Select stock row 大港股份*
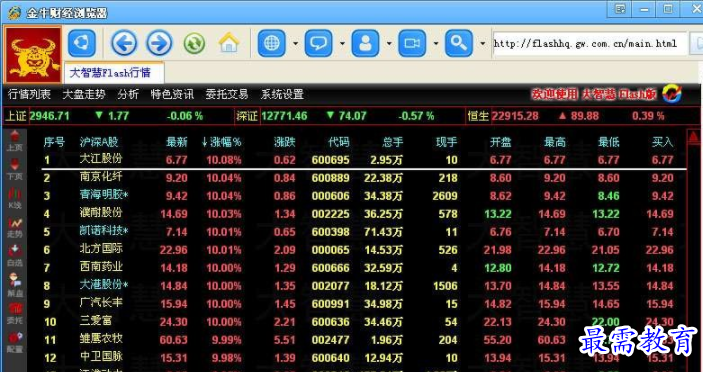Screen dimensions: 703x372 pos(364,286)
